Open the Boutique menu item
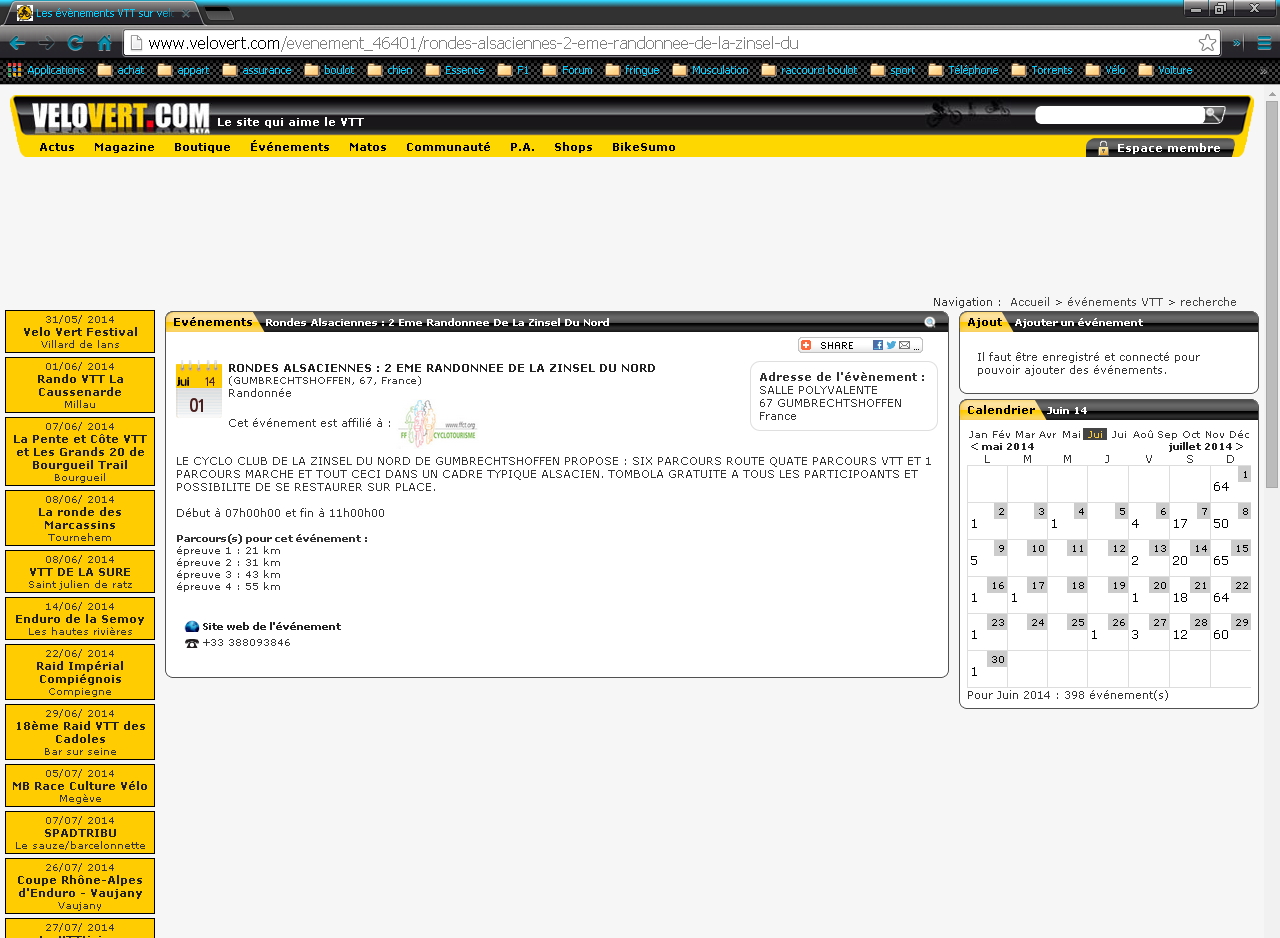The width and height of the screenshot is (1280, 938). (x=202, y=147)
